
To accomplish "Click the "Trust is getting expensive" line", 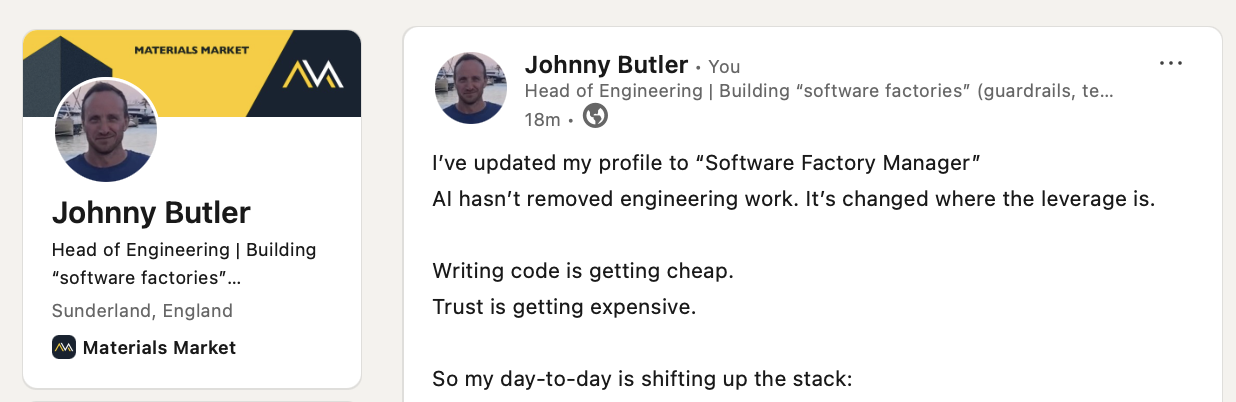I will click(x=563, y=307).
